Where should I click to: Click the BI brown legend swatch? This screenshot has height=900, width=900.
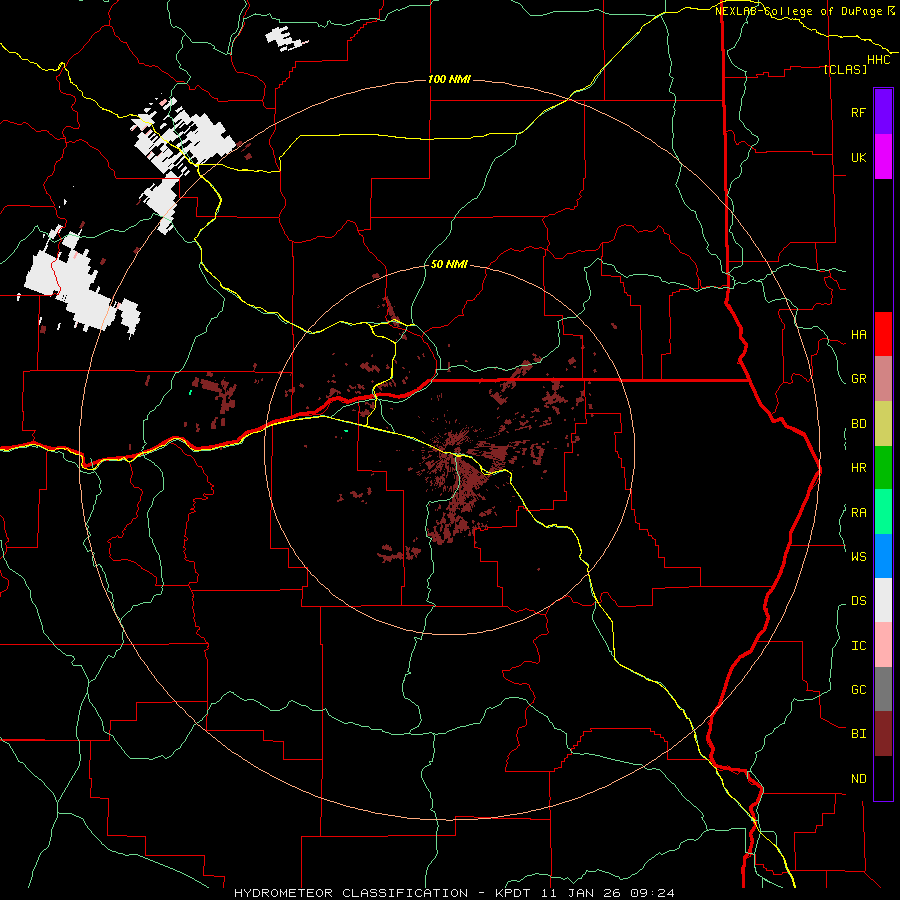click(x=883, y=734)
